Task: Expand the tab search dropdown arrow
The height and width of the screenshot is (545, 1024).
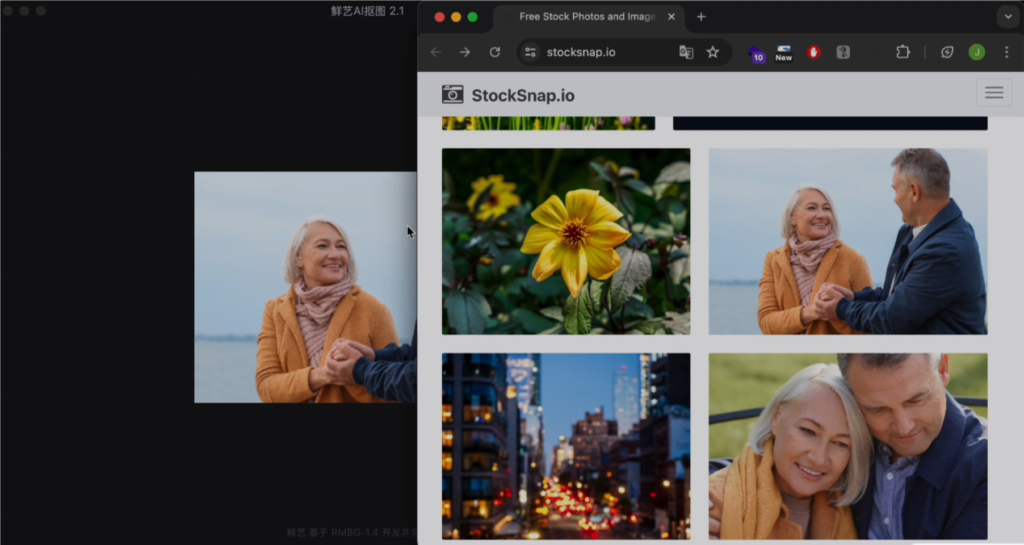Action: tap(1006, 17)
